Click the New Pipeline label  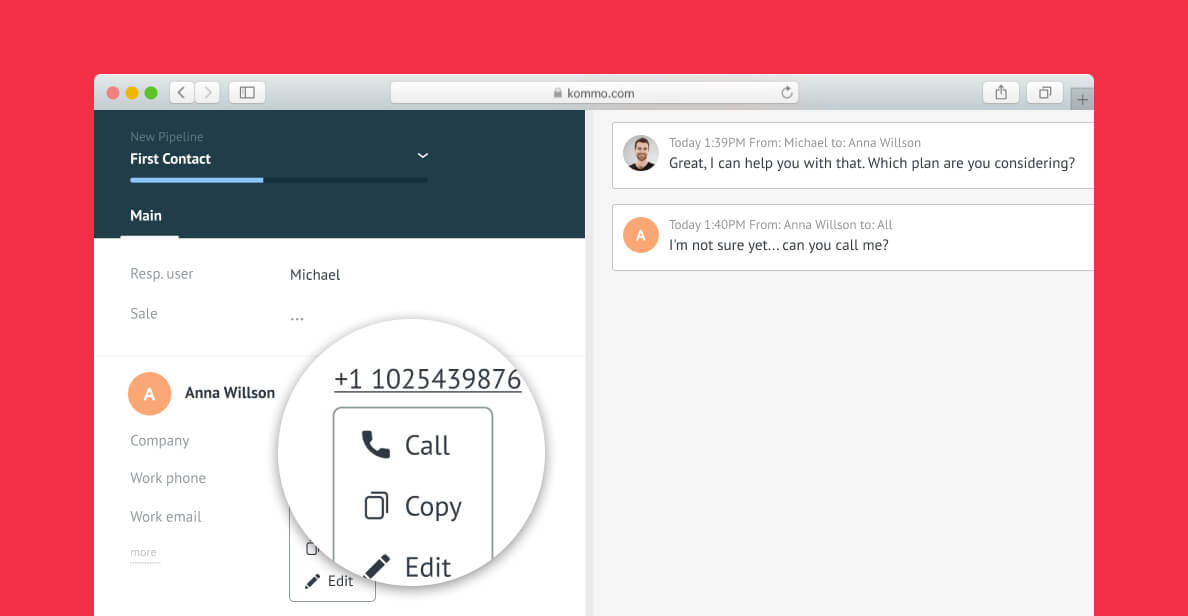(x=167, y=136)
